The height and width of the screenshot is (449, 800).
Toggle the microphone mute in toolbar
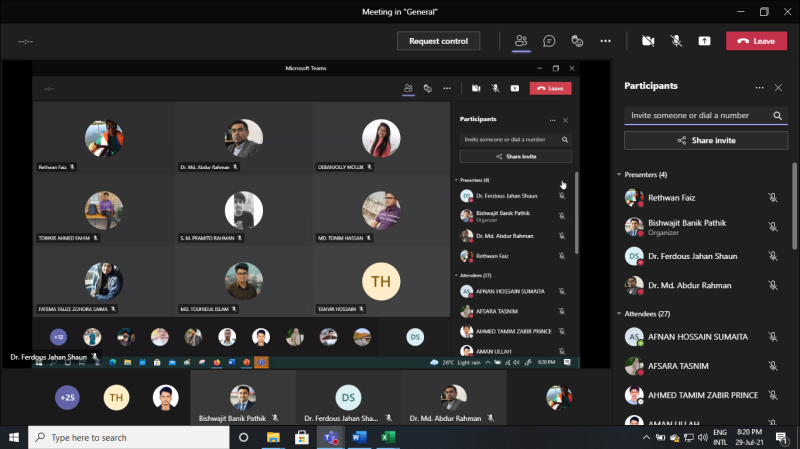pyautogui.click(x=676, y=41)
